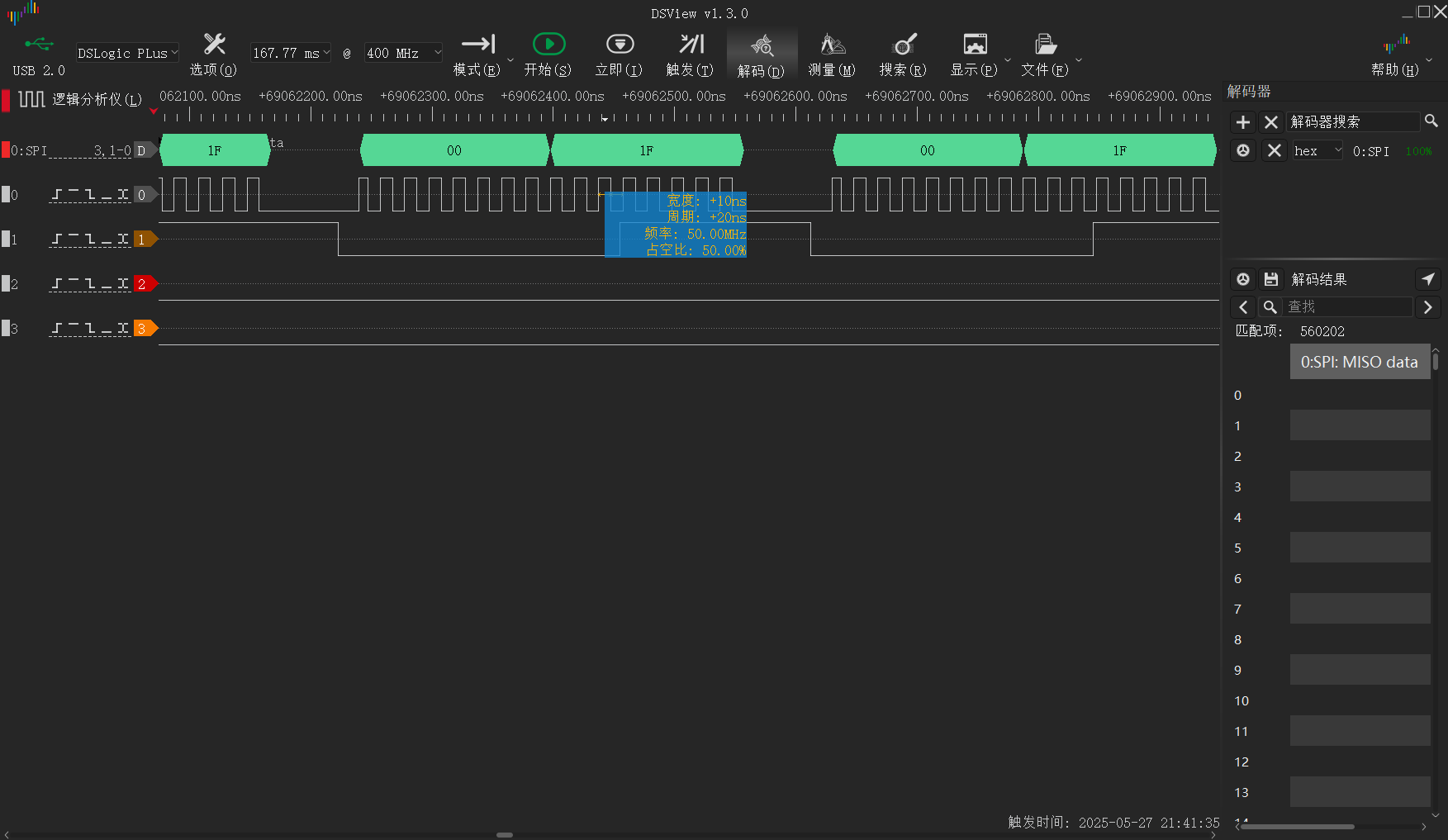This screenshot has height=840, width=1448.
Task: Click the first 00 decoded SPI block
Action: click(x=454, y=150)
